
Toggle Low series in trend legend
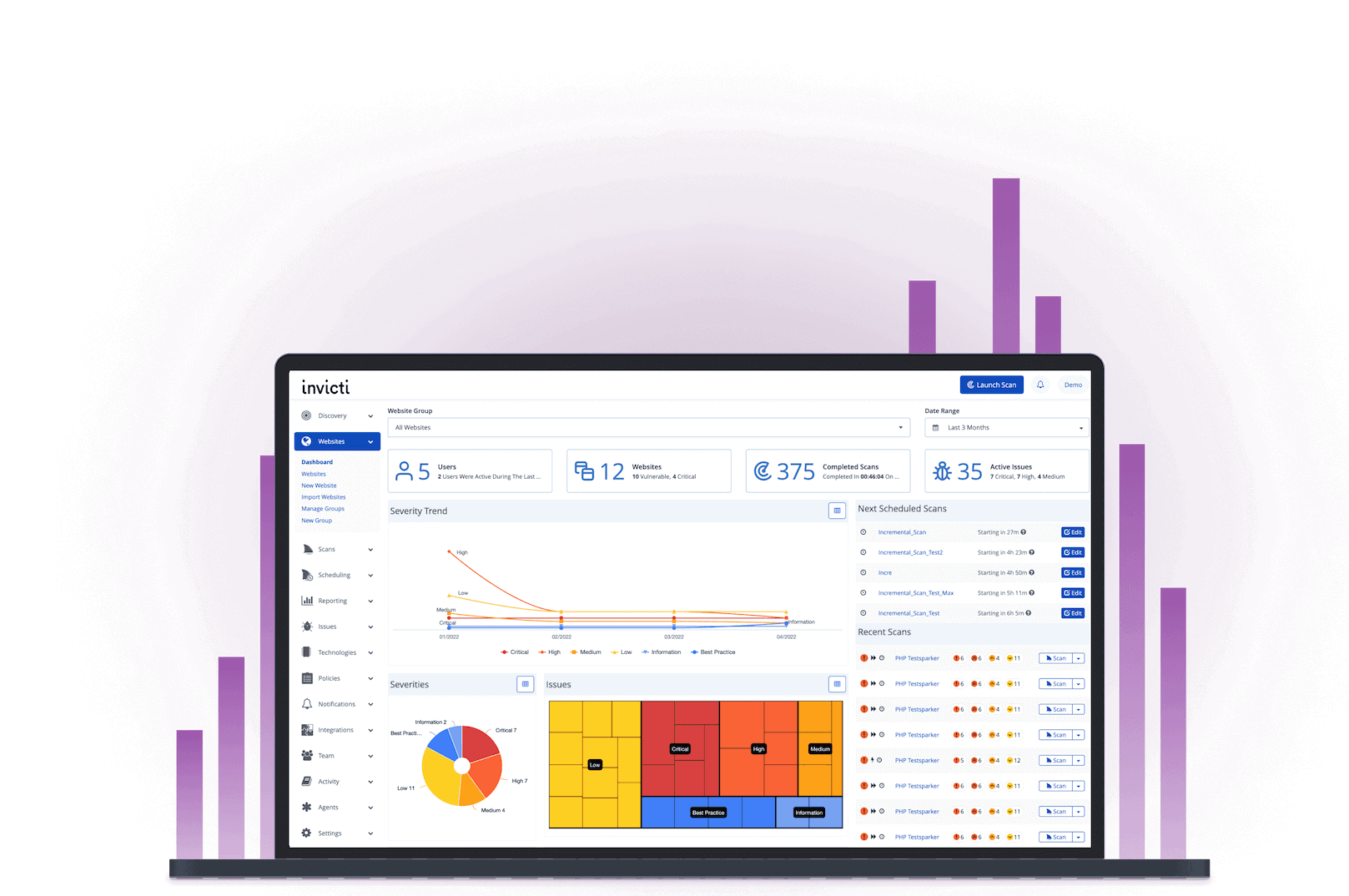click(x=622, y=652)
